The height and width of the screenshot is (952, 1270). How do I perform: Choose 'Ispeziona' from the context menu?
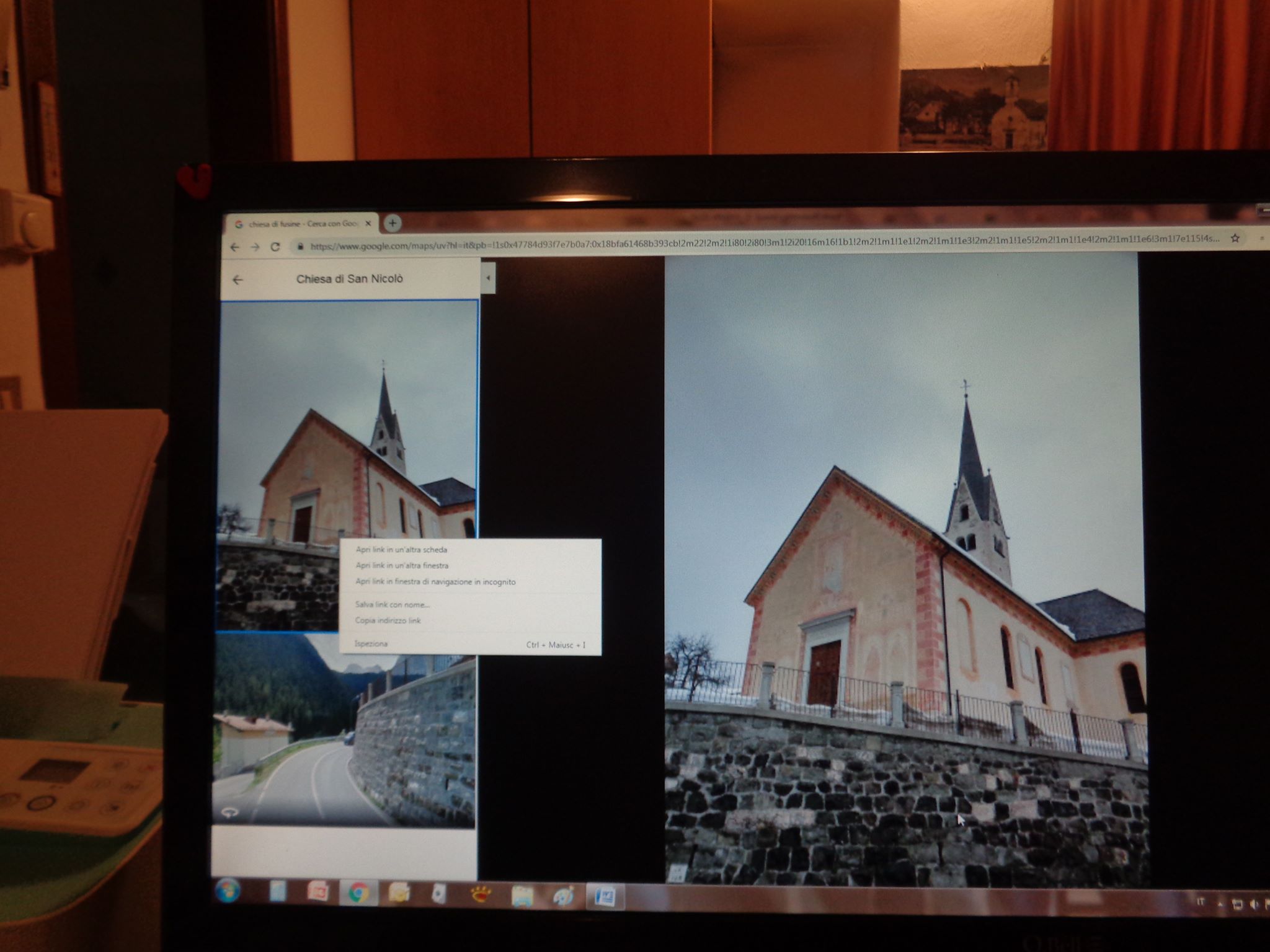[x=371, y=643]
